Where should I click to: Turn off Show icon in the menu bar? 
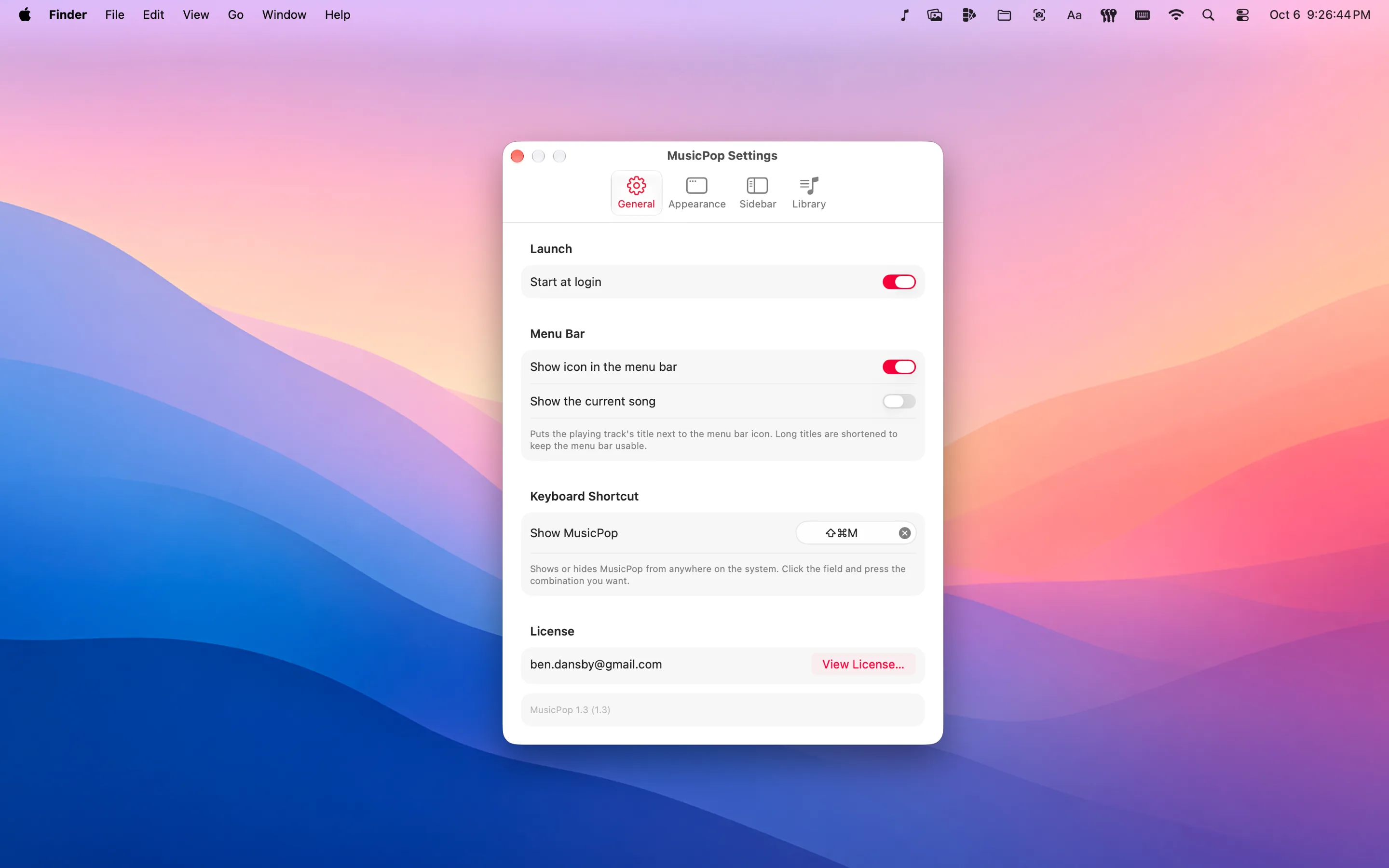[899, 367]
